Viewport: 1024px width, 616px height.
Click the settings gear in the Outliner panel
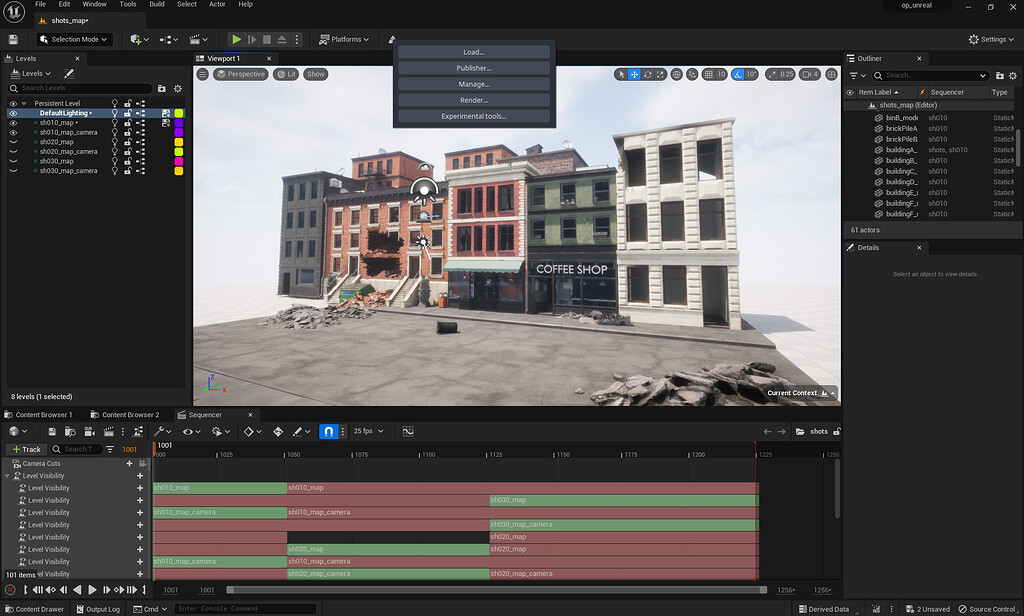coord(1014,75)
